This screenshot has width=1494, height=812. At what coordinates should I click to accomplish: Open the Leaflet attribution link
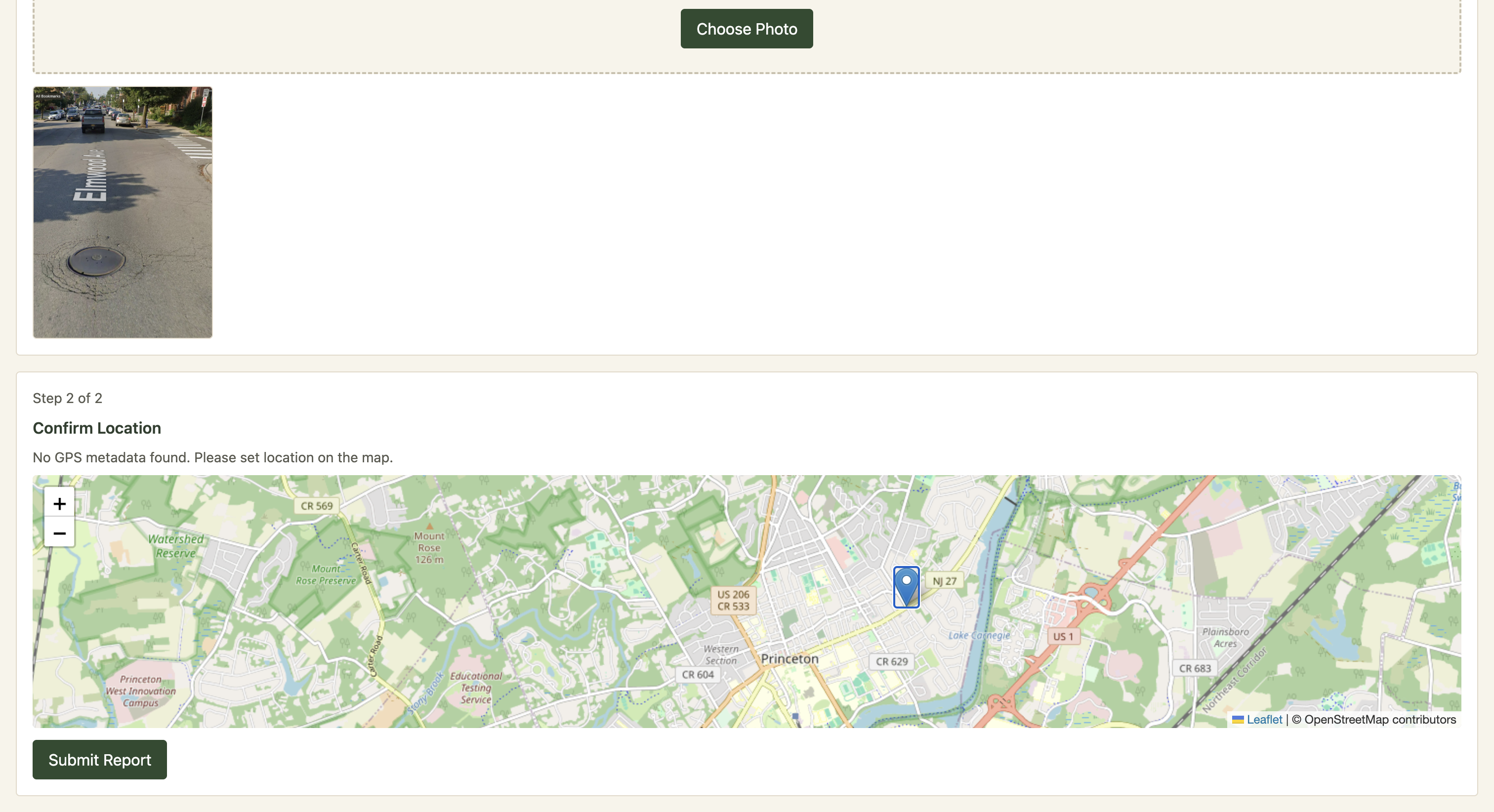[x=1264, y=719]
